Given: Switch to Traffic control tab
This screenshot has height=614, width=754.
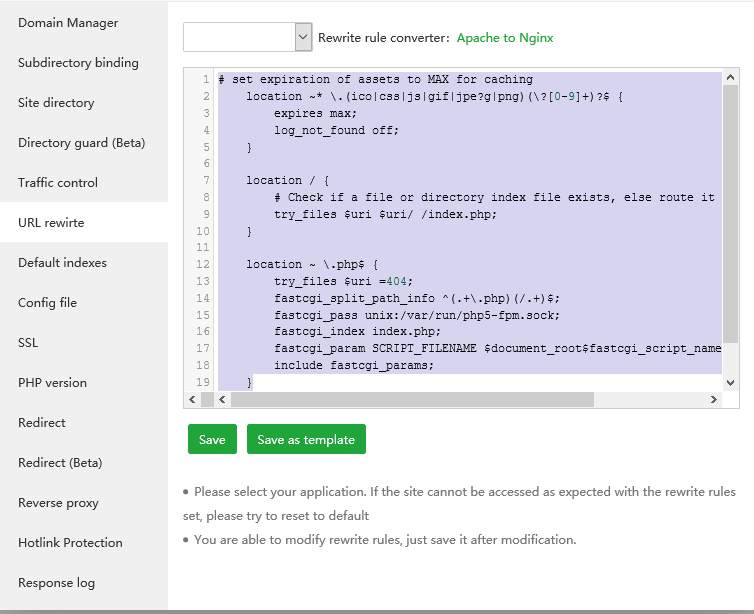Looking at the screenshot, I should click(58, 182).
